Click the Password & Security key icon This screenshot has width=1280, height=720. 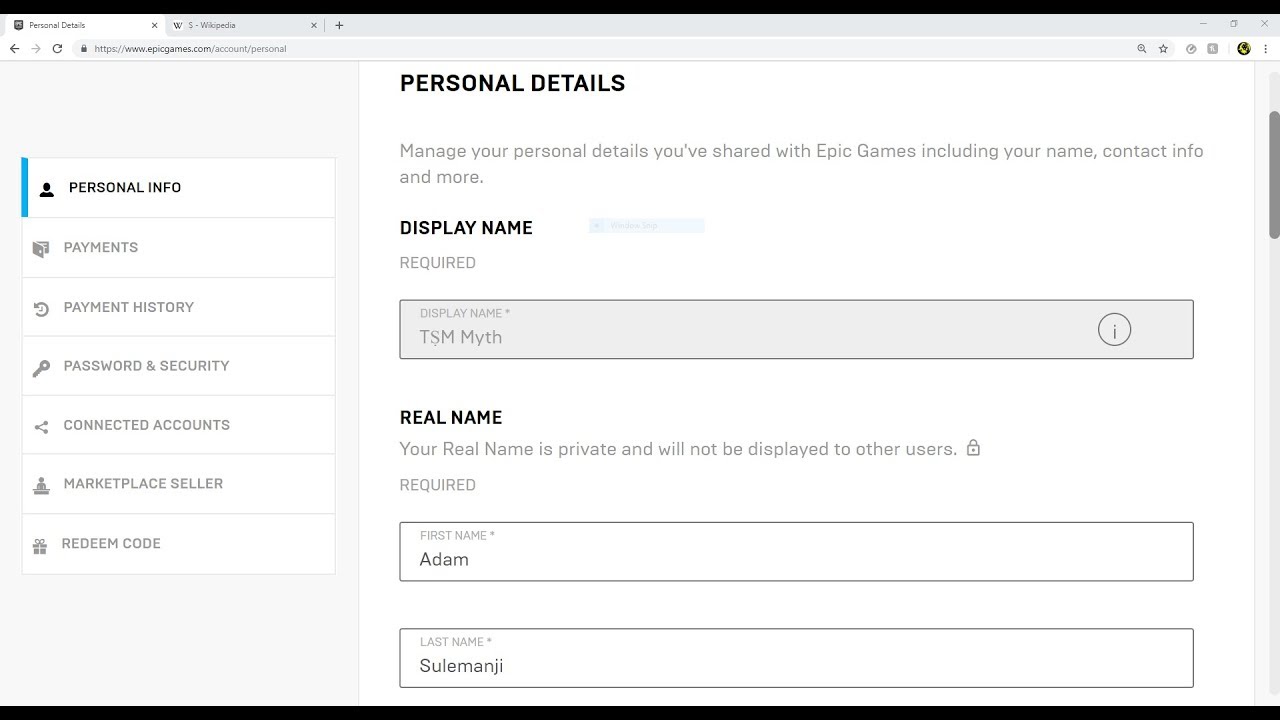pyautogui.click(x=41, y=367)
